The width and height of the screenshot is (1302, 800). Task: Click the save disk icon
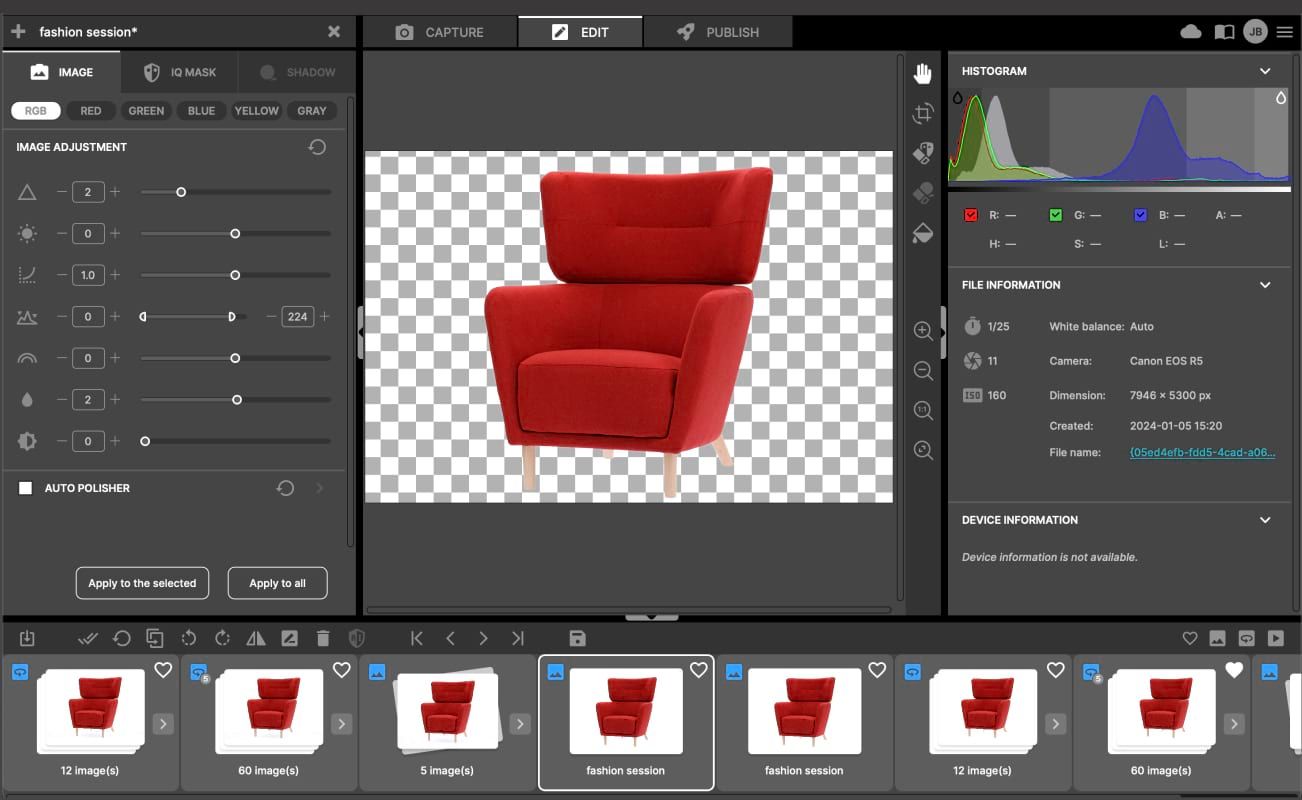(577, 638)
